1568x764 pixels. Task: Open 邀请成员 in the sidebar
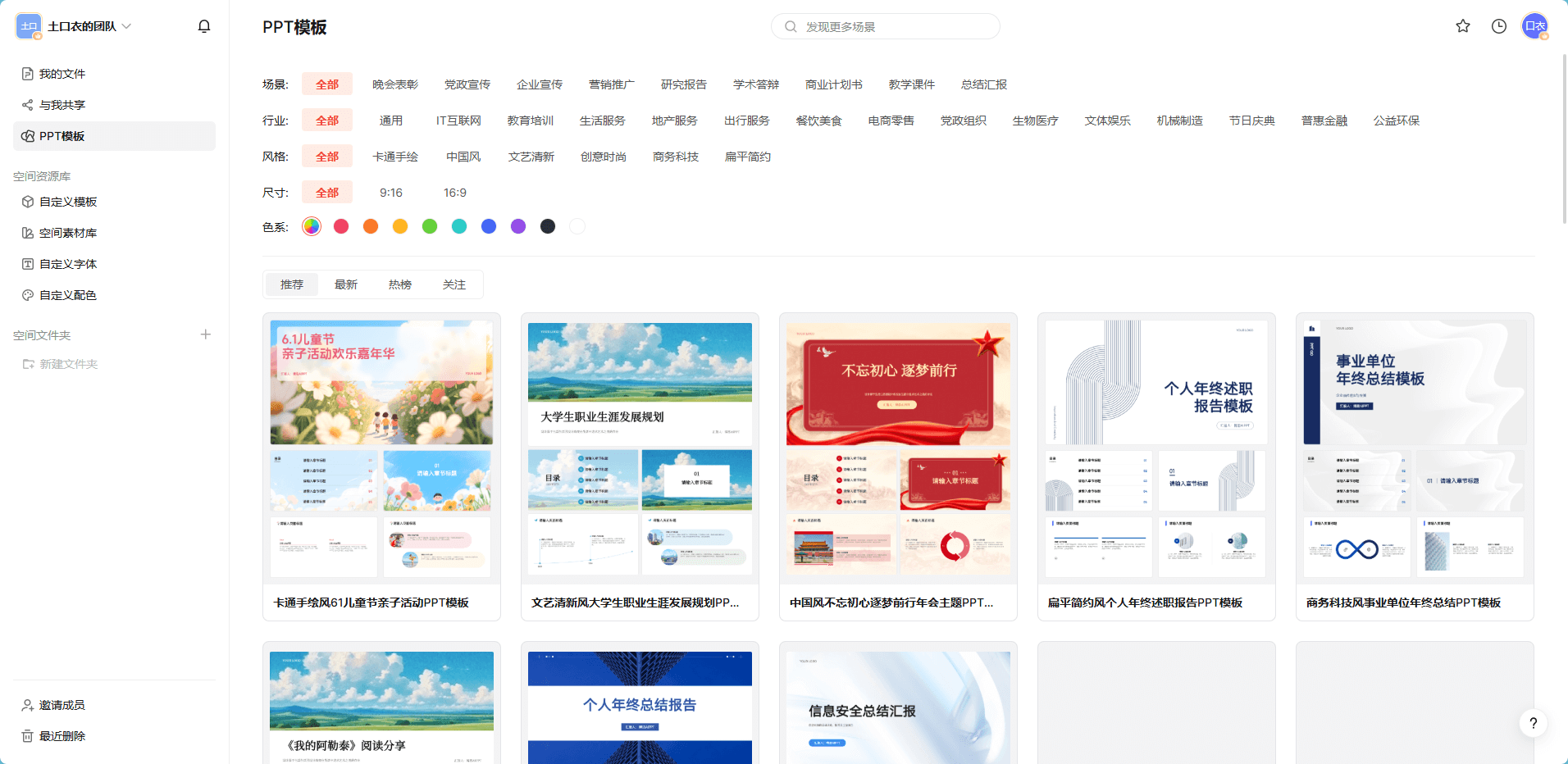(x=62, y=705)
